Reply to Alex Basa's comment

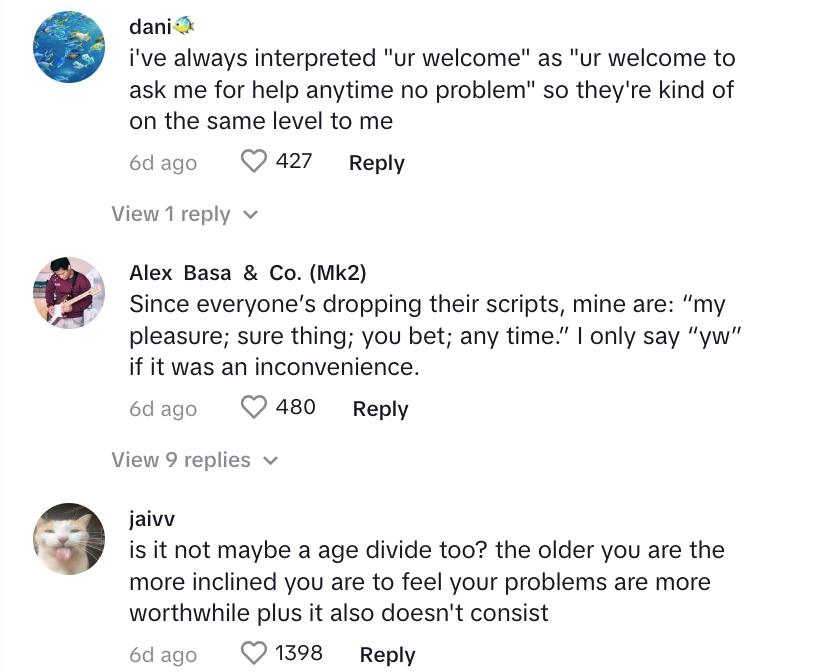click(x=380, y=408)
